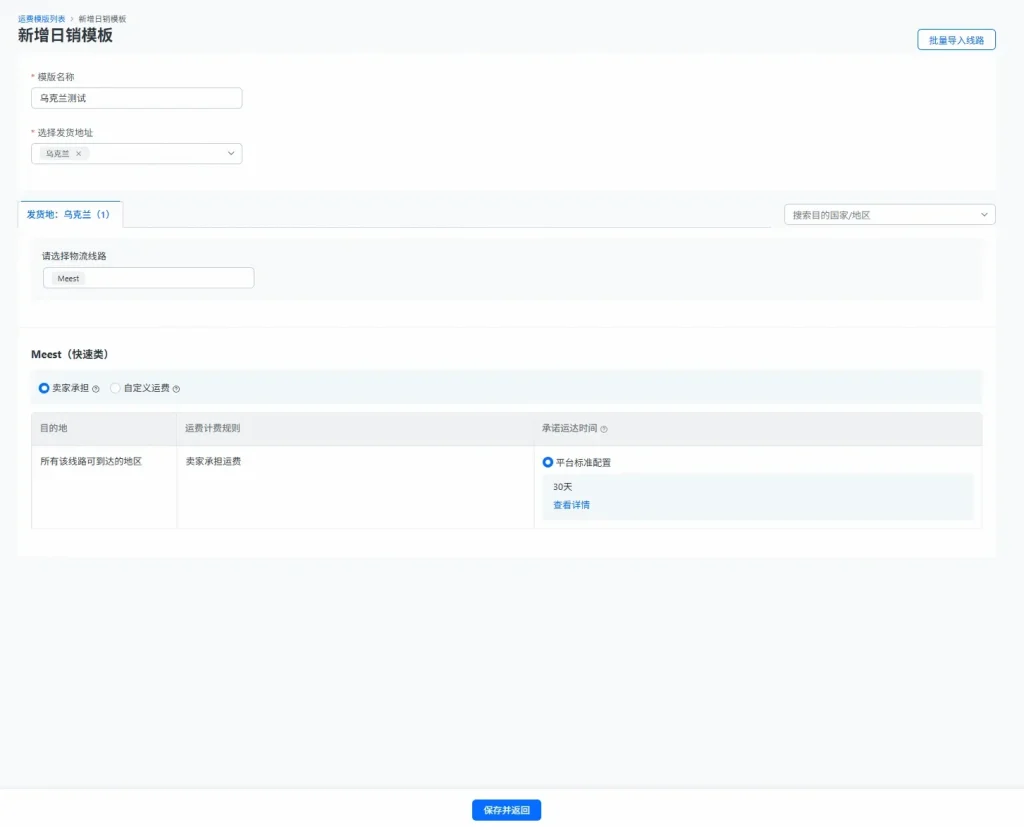Viewport: 1024px width, 827px height.
Task: Click the 批量导入线路 button
Action: click(x=956, y=40)
